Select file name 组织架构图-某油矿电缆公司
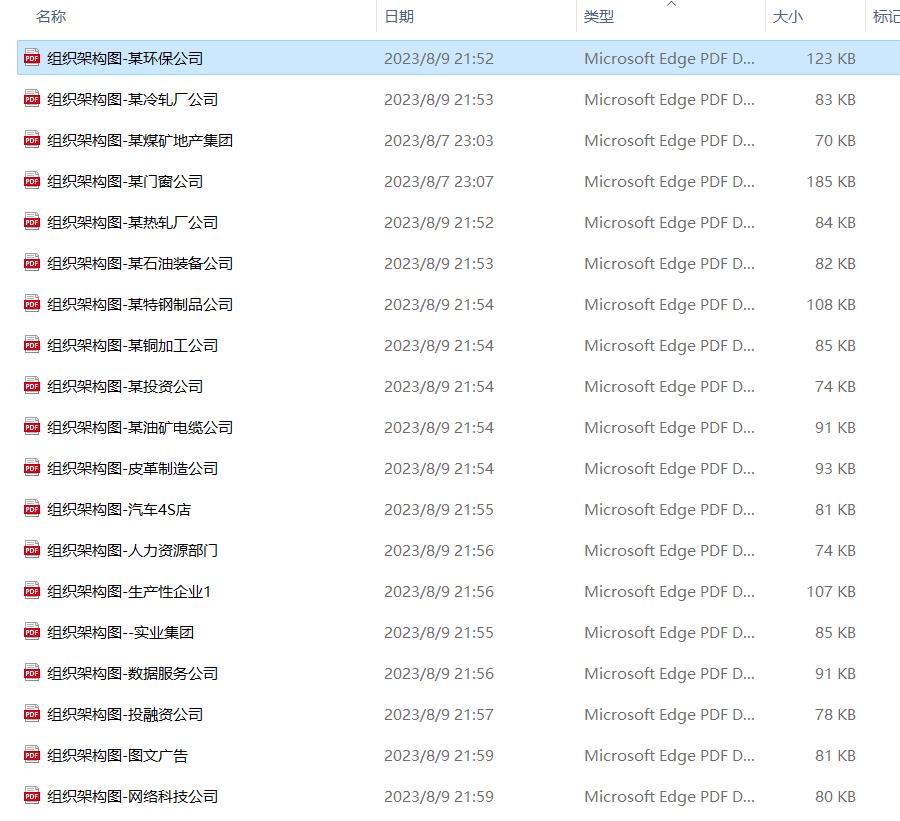The width and height of the screenshot is (900, 821). [x=140, y=428]
